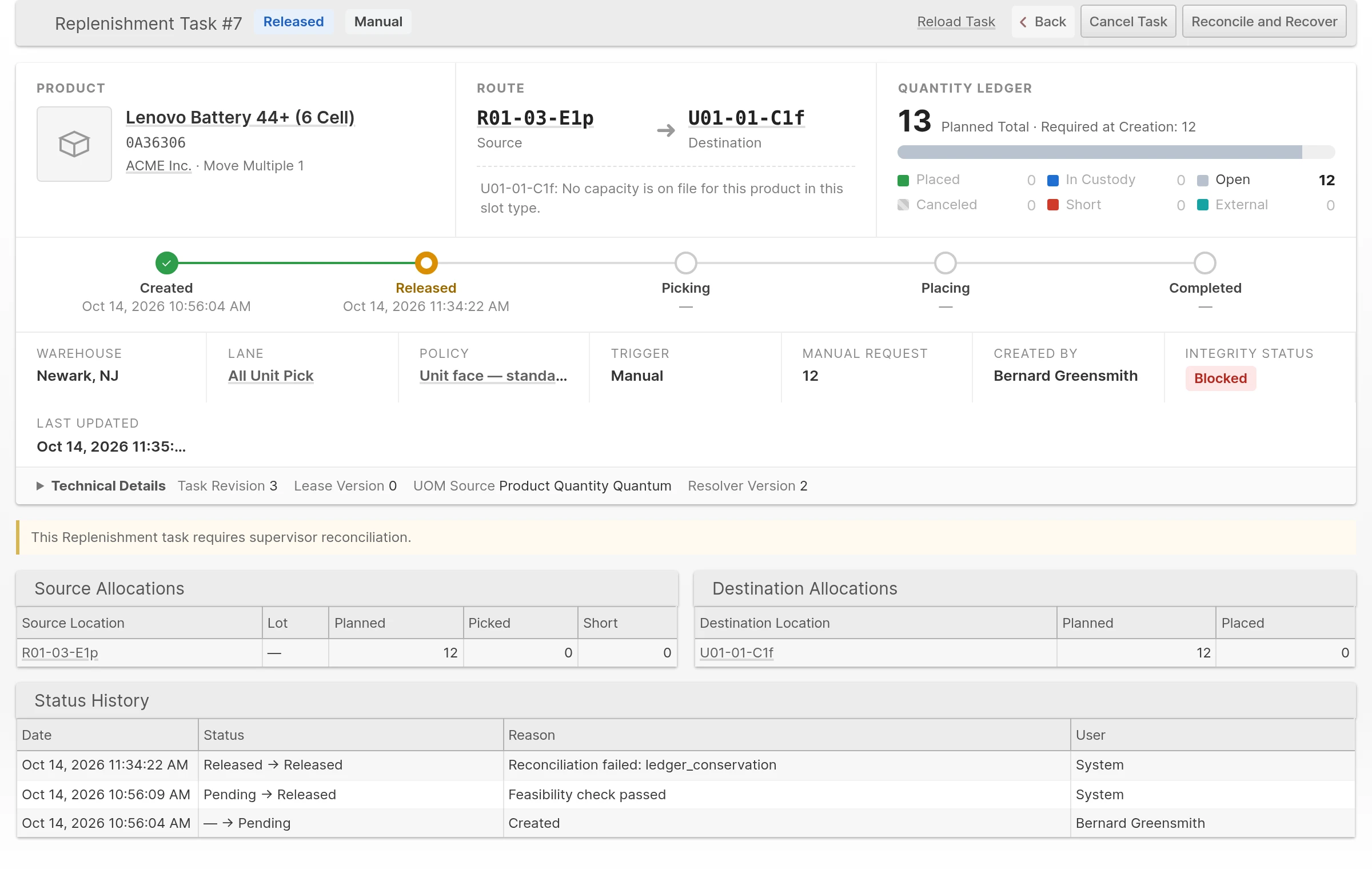Click the orange Released step marker
This screenshot has height=877, width=1372.
426,263
